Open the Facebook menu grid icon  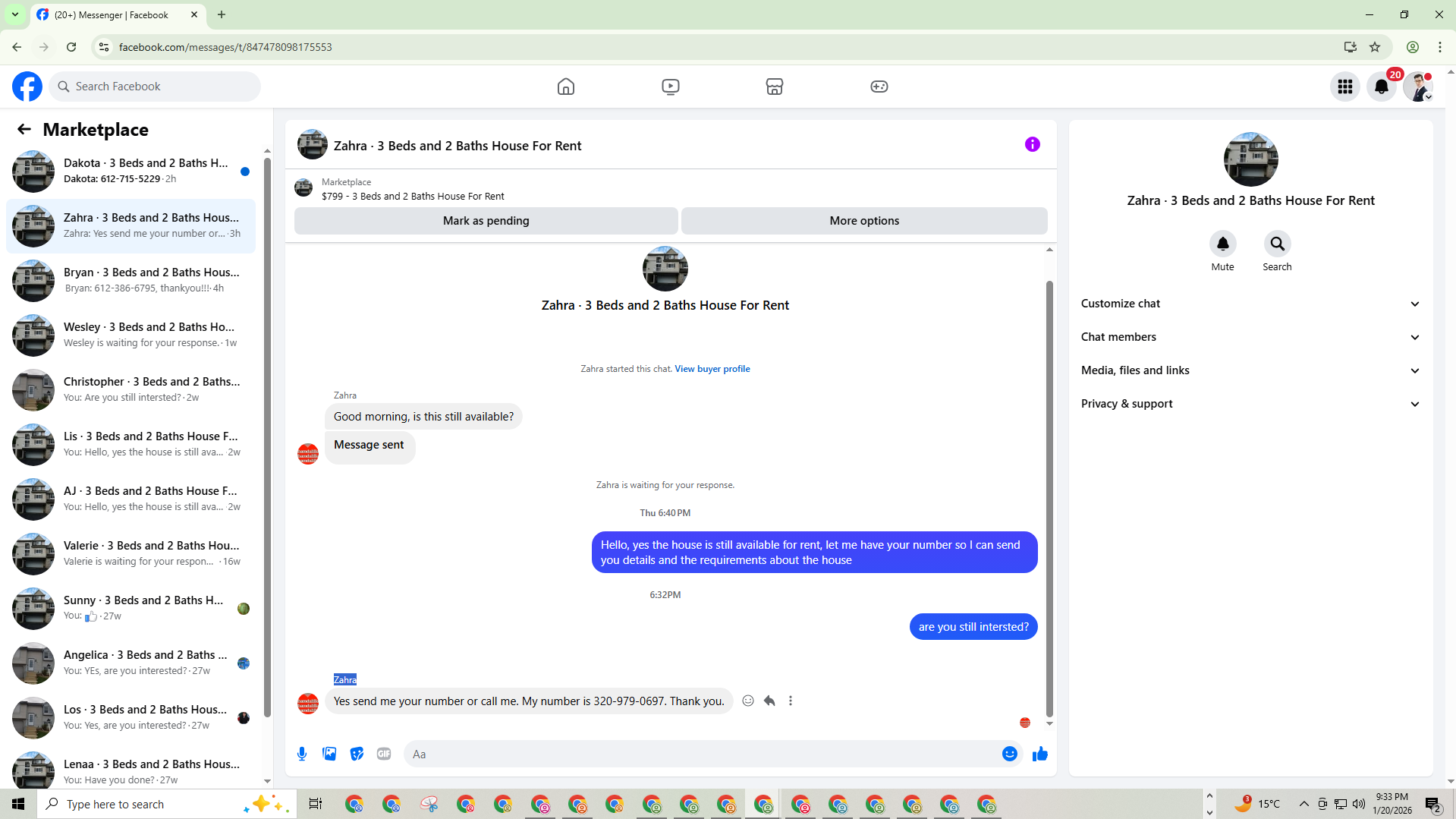1345,87
